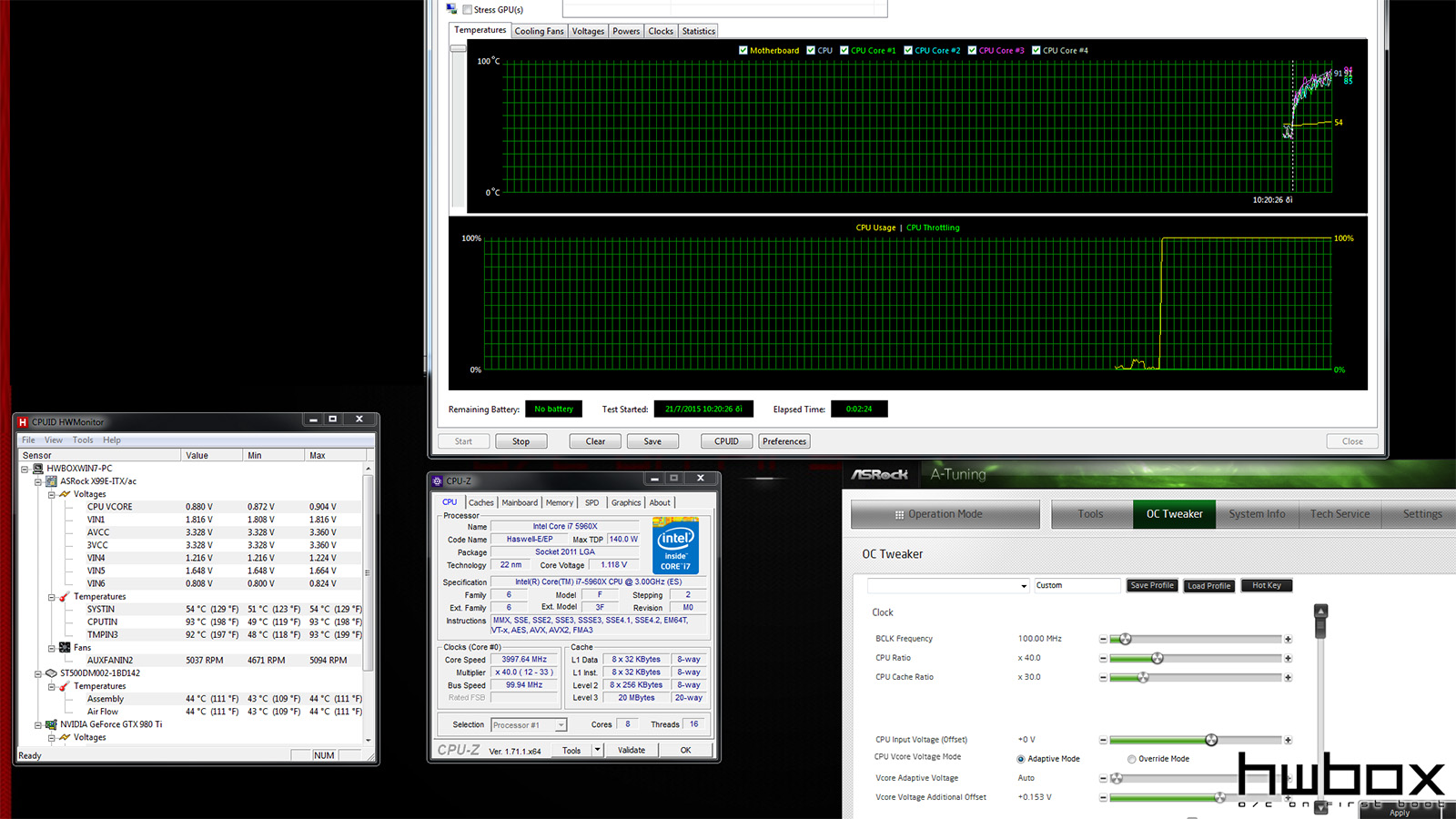Click the NVIDIA GeForce GTX 980 Ti card icon
The height and width of the screenshot is (819, 1456).
pos(52,725)
